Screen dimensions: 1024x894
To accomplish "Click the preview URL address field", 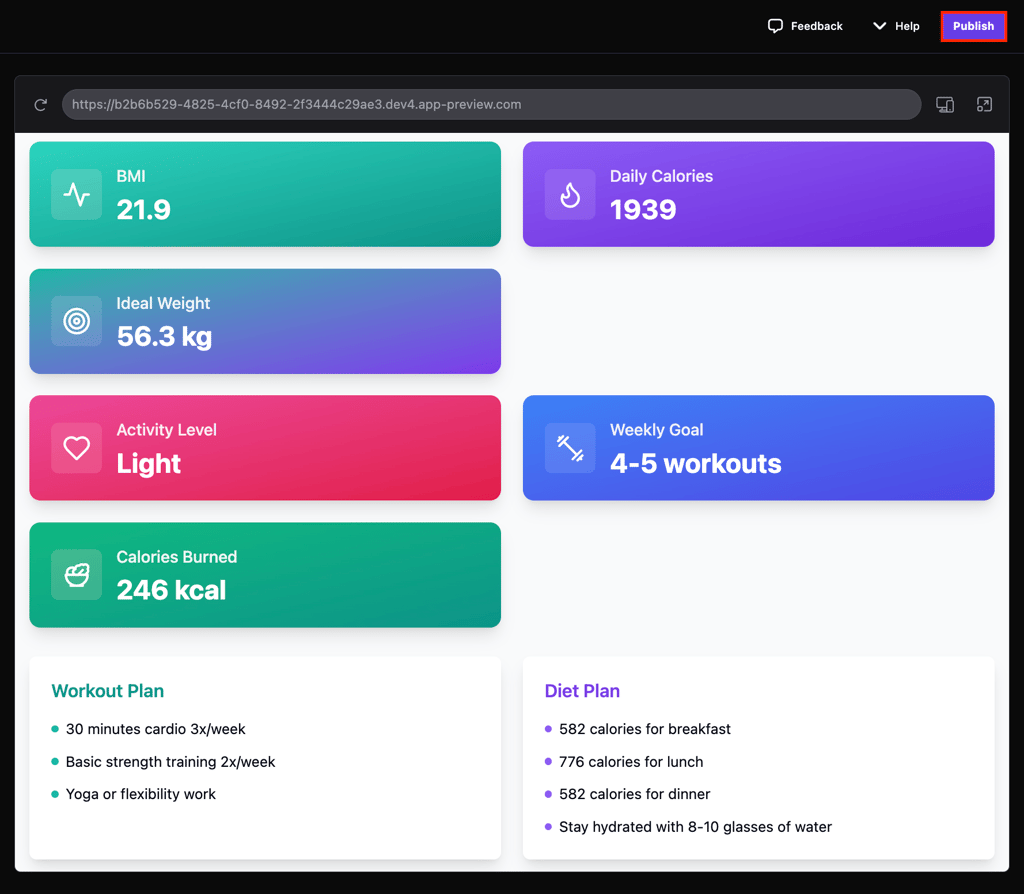I will coord(491,104).
